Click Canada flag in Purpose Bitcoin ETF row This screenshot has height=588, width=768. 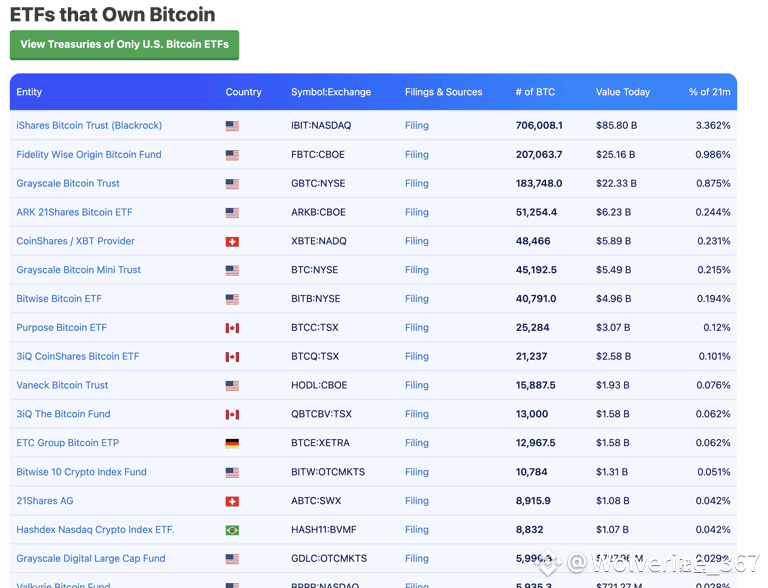232,328
